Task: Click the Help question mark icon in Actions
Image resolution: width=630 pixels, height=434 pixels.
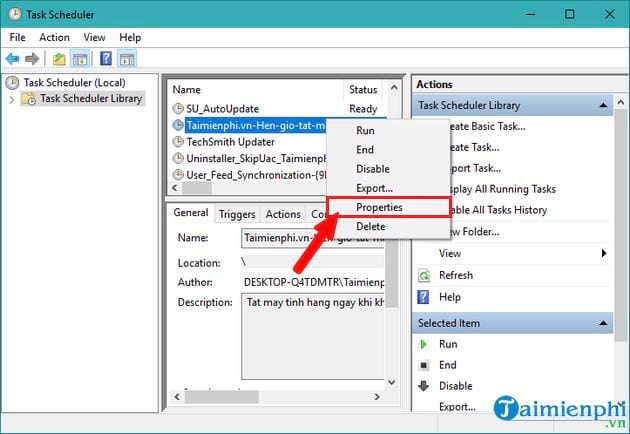Action: [x=423, y=297]
